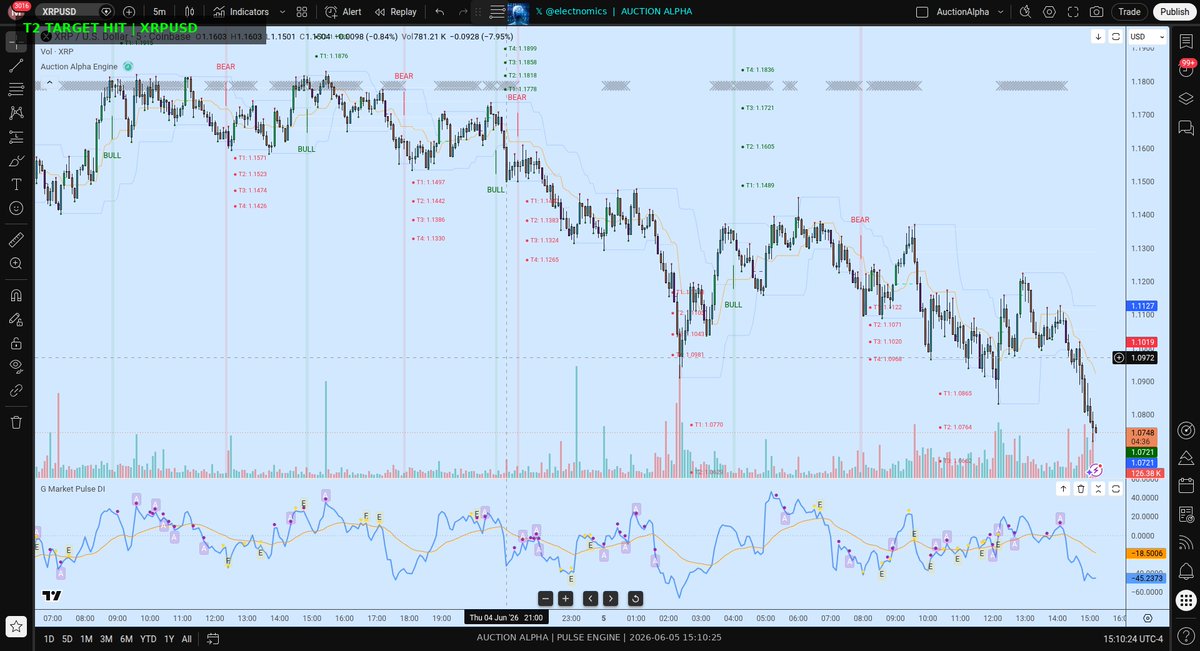Image resolution: width=1200 pixels, height=651 pixels.
Task: Maximize the G Market Pulse pane
Action: pyautogui.click(x=1115, y=489)
